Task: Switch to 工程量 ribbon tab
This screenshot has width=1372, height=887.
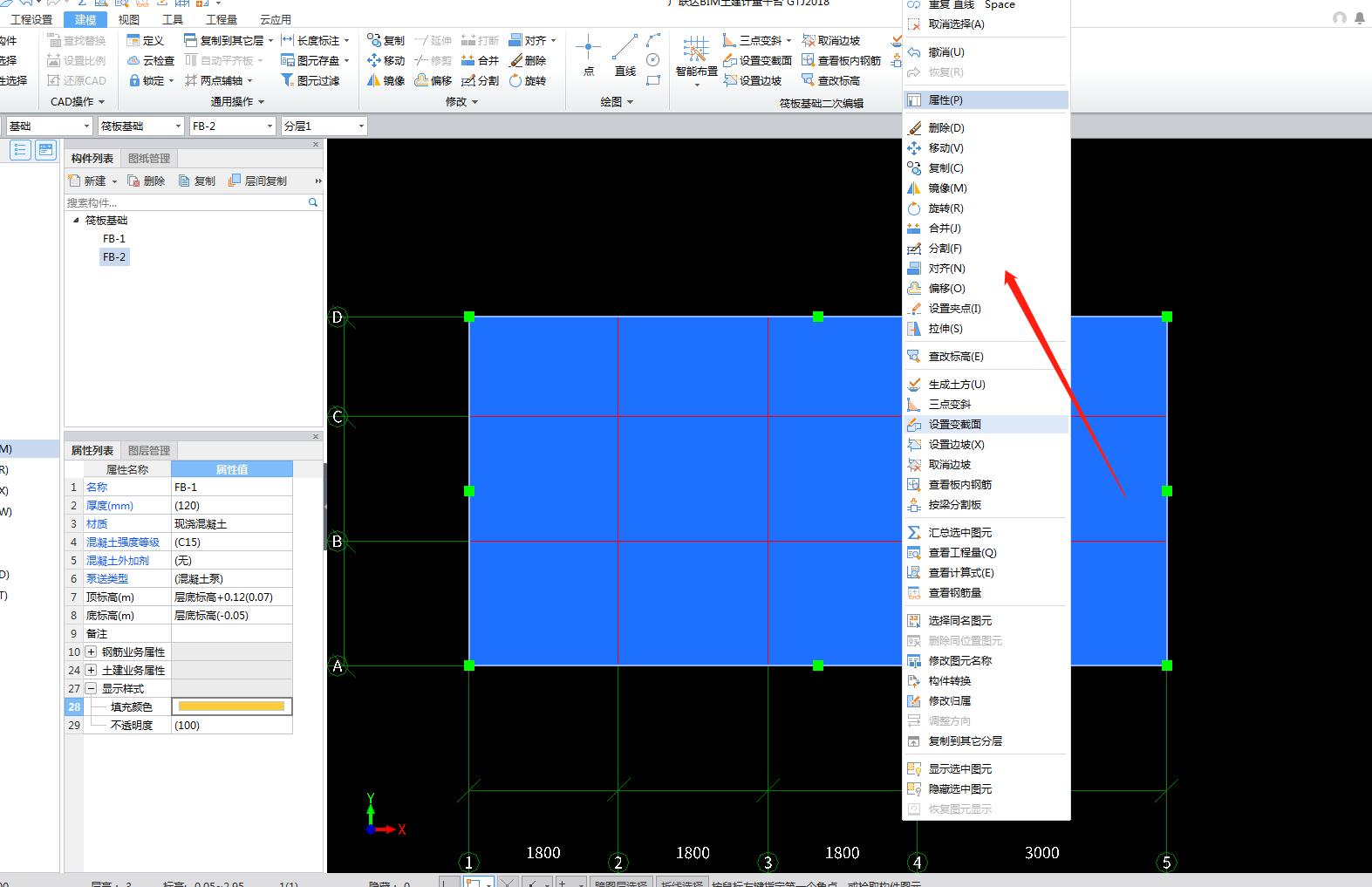Action: [222, 19]
